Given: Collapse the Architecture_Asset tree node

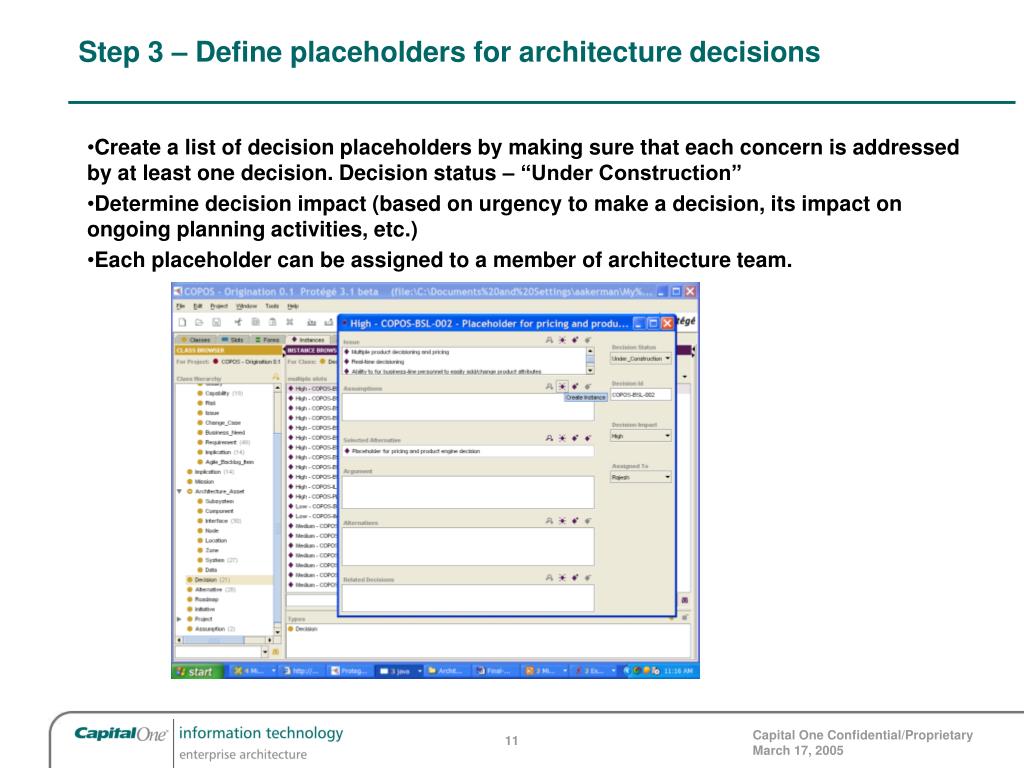Looking at the screenshot, I should 180,491.
